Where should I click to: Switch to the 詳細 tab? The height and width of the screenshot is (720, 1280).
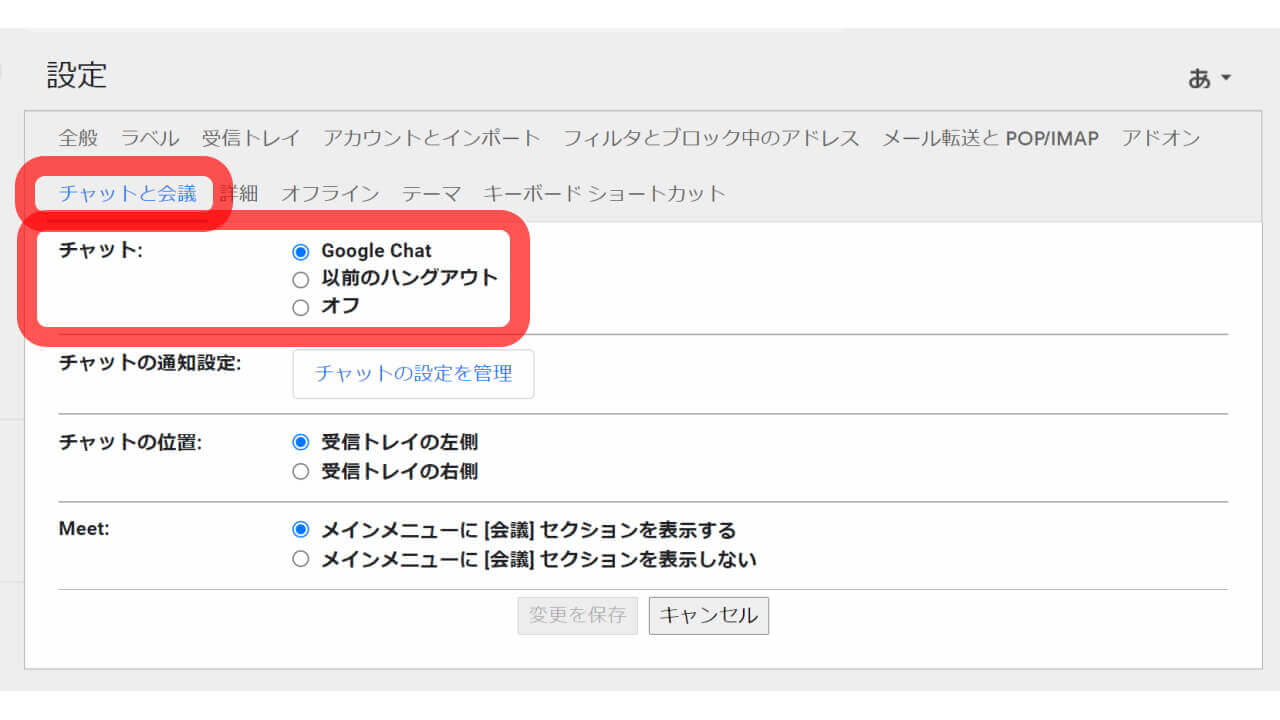(240, 193)
